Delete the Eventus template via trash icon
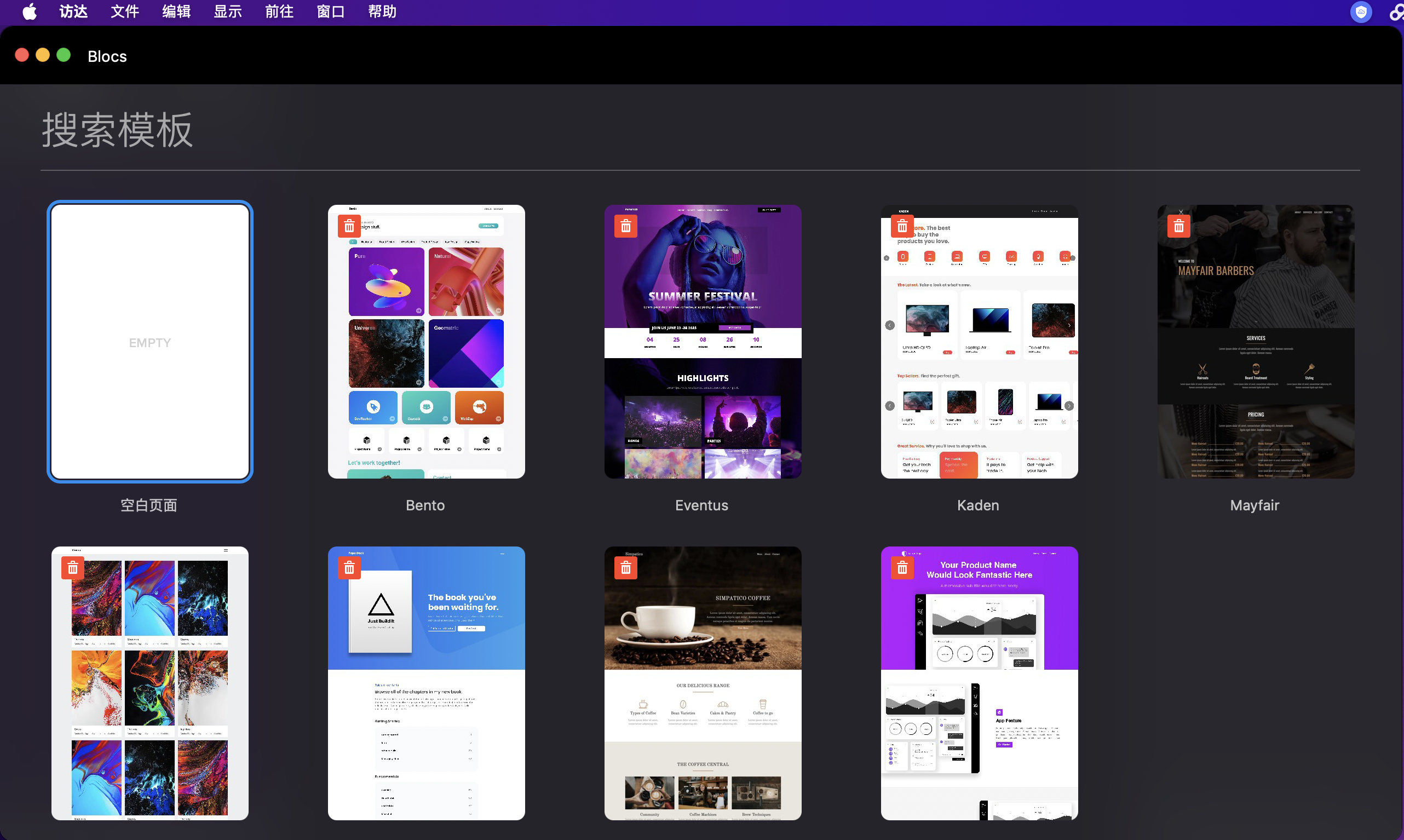The width and height of the screenshot is (1404, 840). [x=625, y=227]
